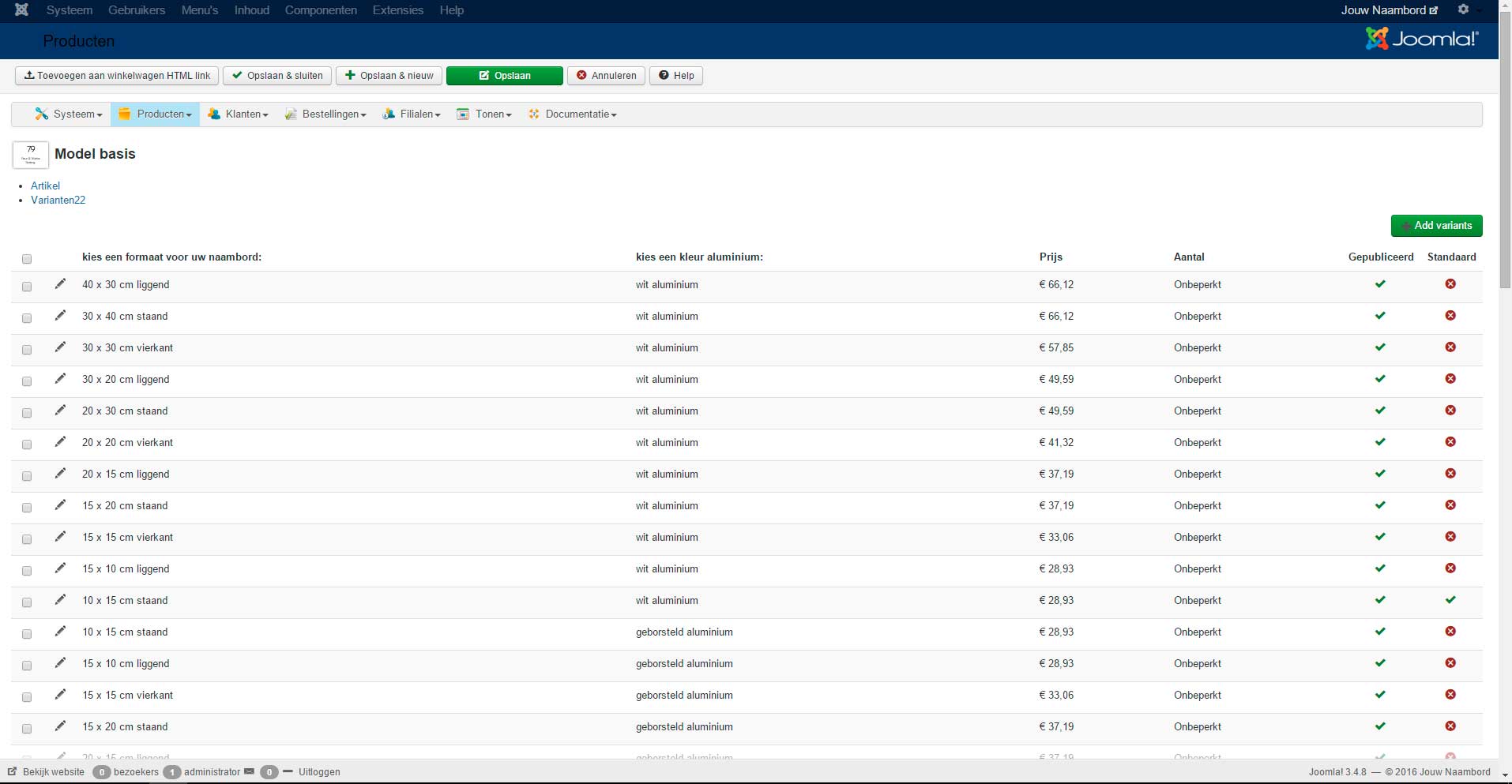This screenshot has height=784, width=1512.
Task: Set 30 x 20 cm liggend wit aluminium as standaard
Action: pyautogui.click(x=1450, y=379)
